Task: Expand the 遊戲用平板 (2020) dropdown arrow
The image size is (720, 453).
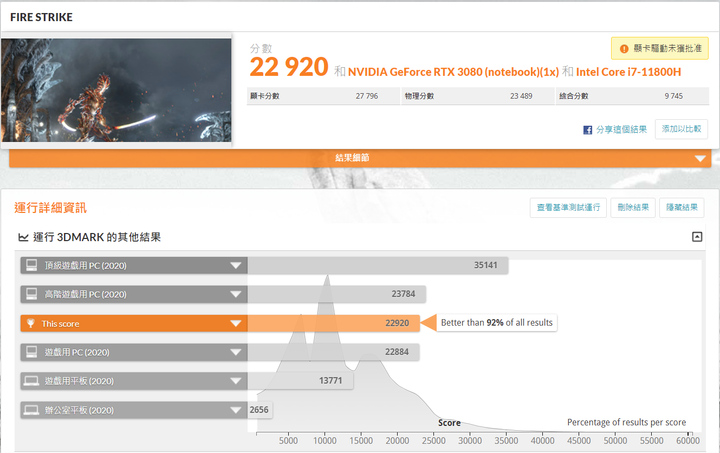Action: click(236, 381)
